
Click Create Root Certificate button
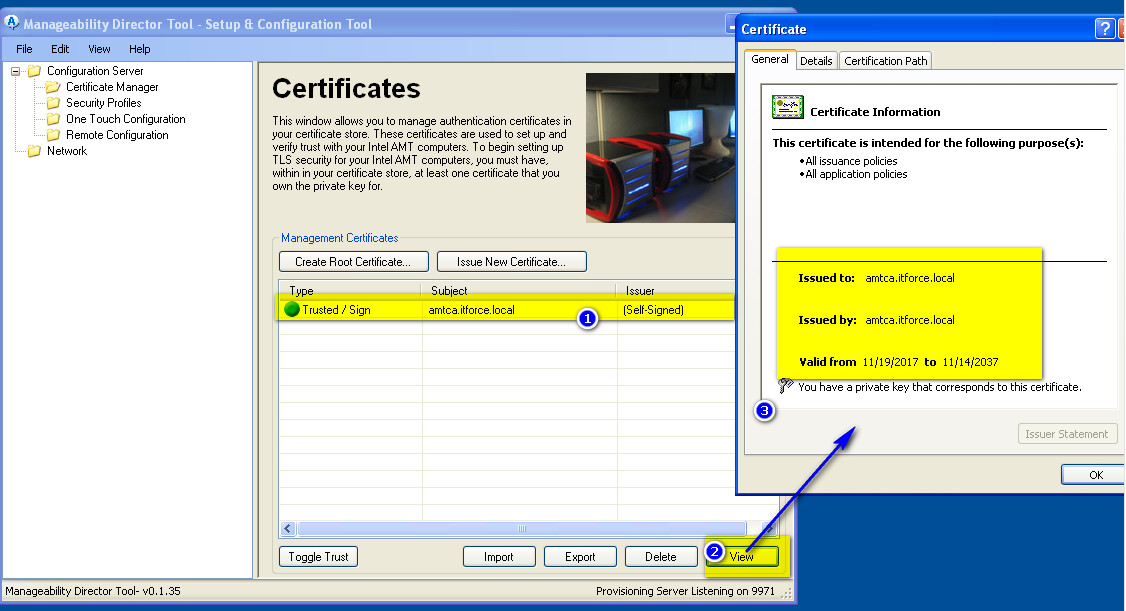tap(353, 261)
